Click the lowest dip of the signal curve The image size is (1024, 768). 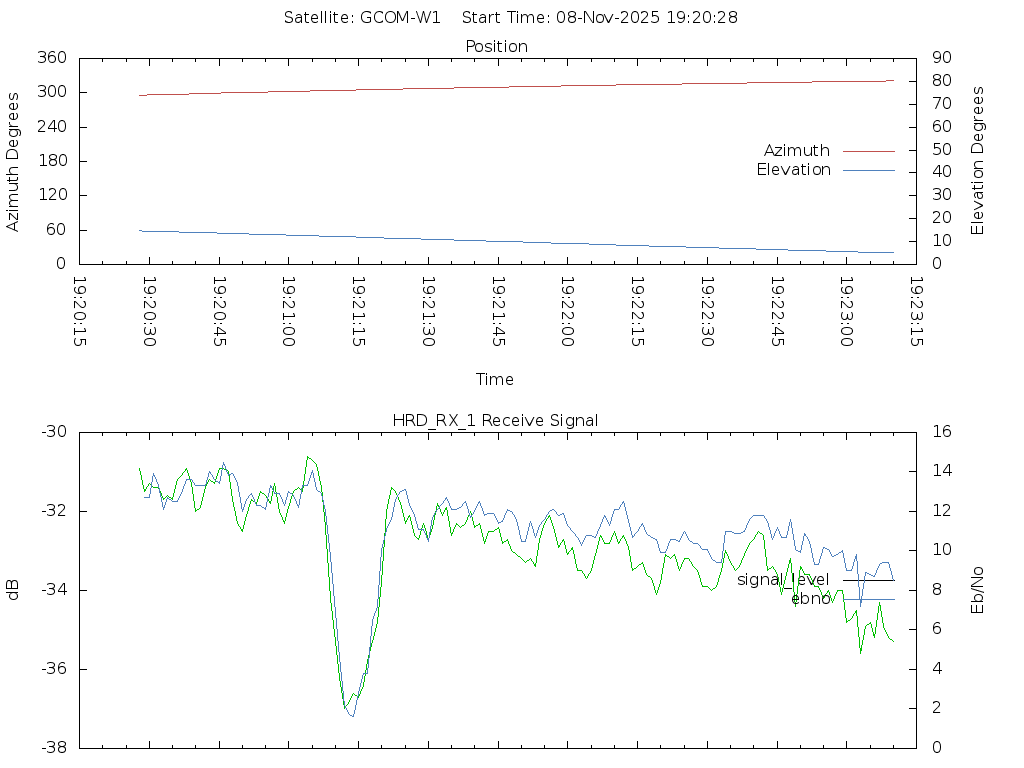click(x=351, y=714)
